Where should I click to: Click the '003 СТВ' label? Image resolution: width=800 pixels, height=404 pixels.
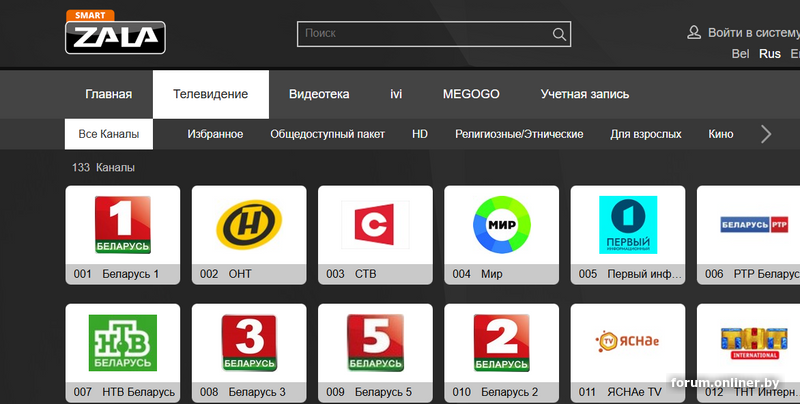[x=351, y=274]
